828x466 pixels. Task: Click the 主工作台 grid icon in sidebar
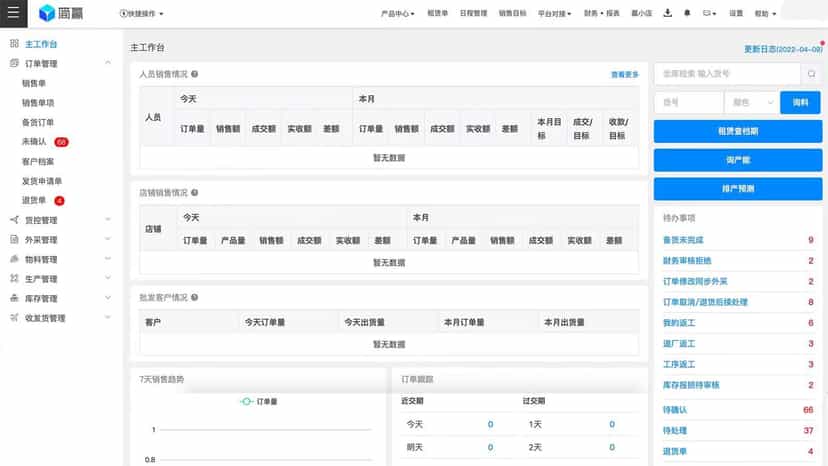[x=14, y=43]
